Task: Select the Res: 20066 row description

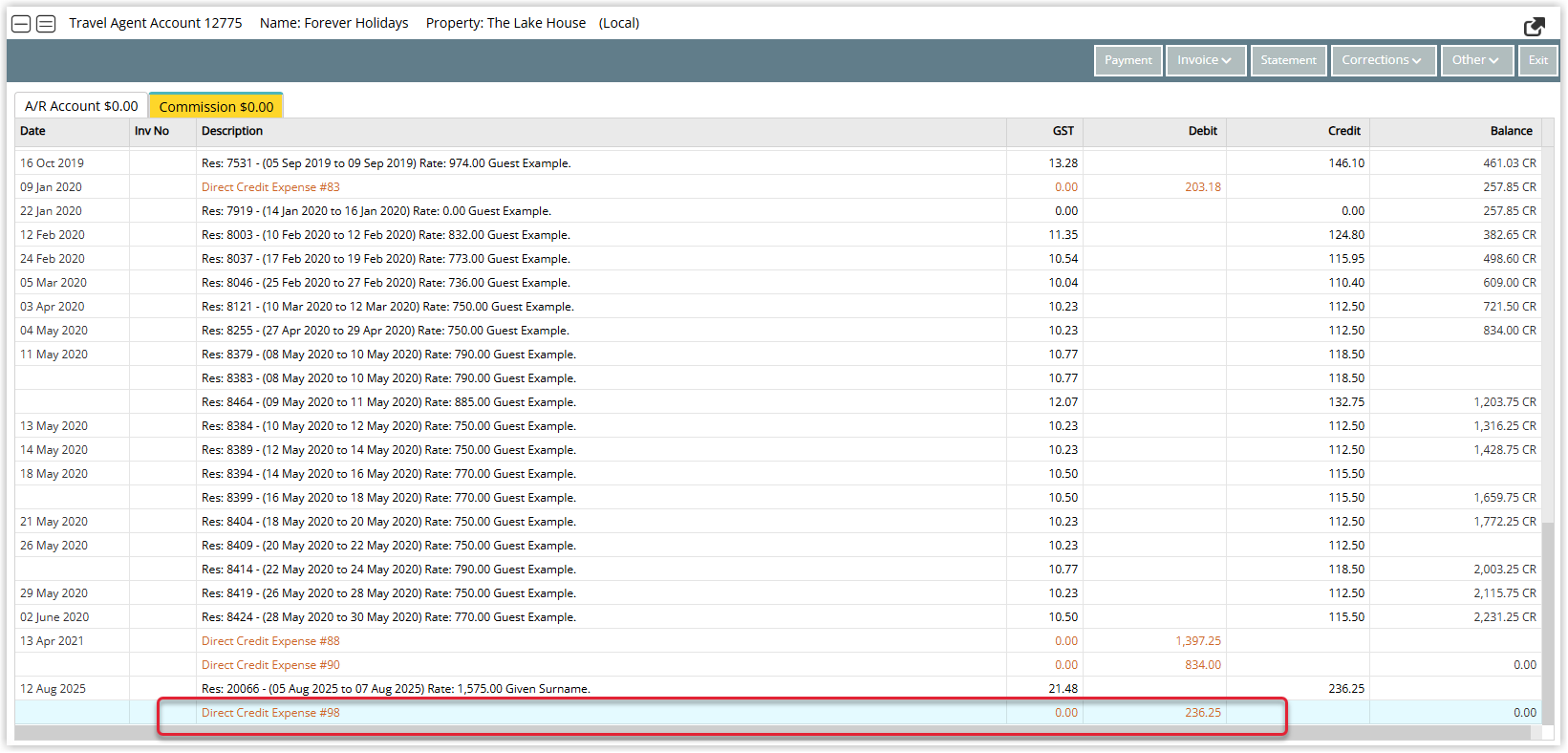Action: click(x=396, y=689)
